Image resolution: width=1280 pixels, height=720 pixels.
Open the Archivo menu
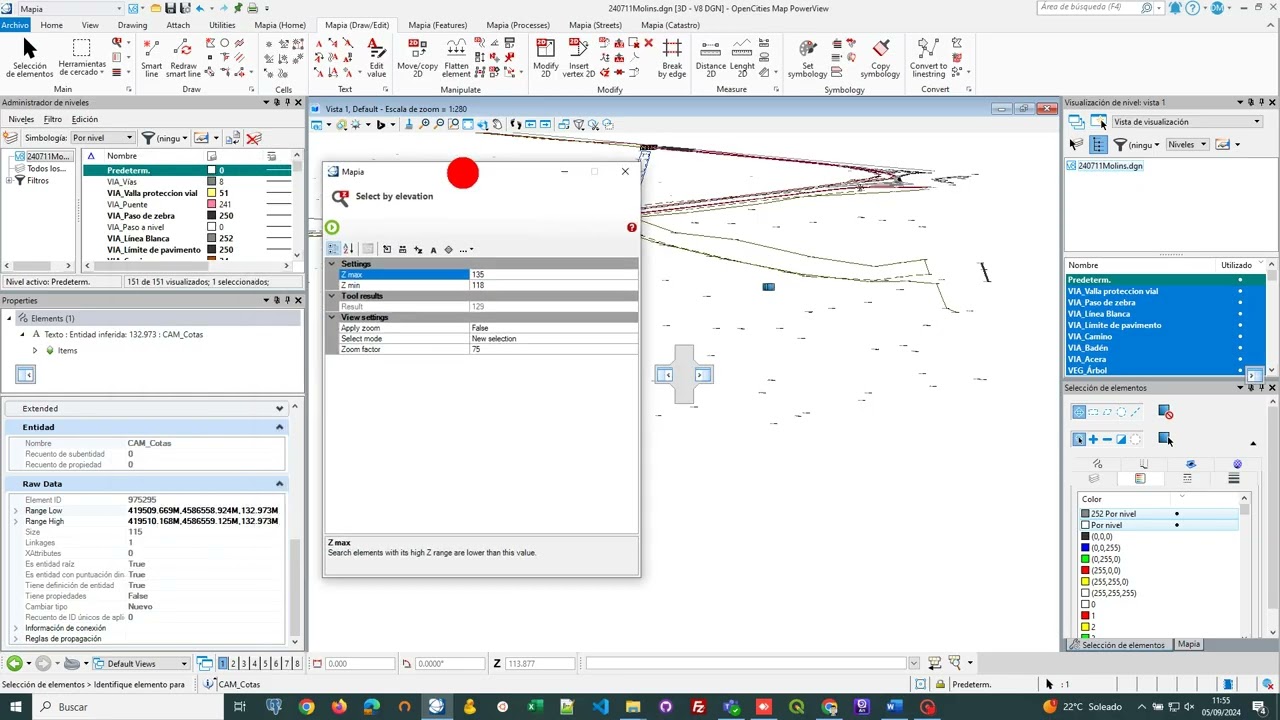(x=15, y=25)
